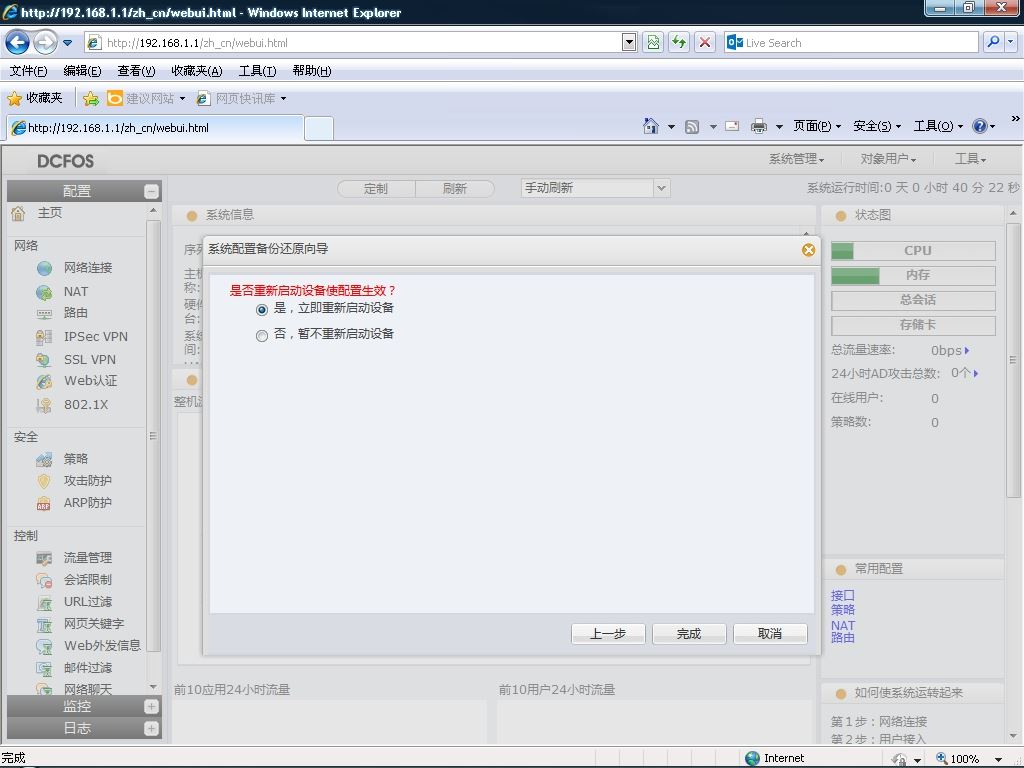Image resolution: width=1024 pixels, height=768 pixels.
Task: Click the IE stop loading icon
Action: click(x=705, y=42)
